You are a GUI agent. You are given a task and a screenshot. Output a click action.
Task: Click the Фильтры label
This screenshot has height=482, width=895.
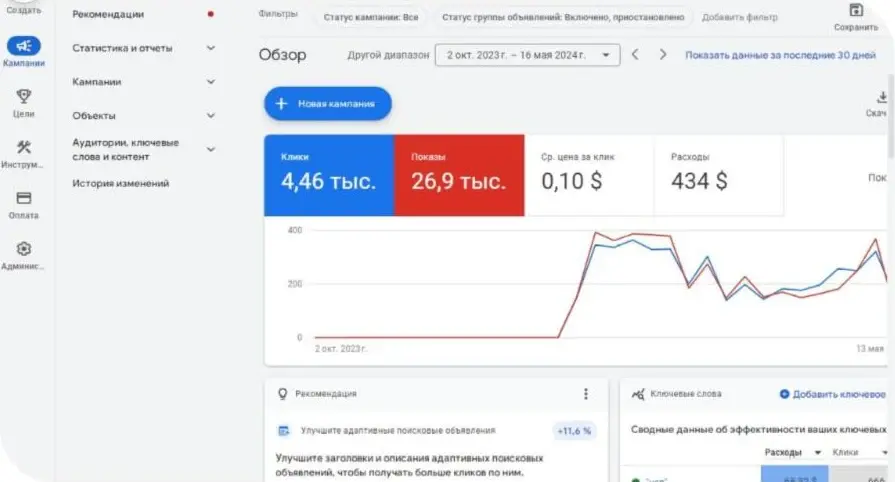pos(278,13)
